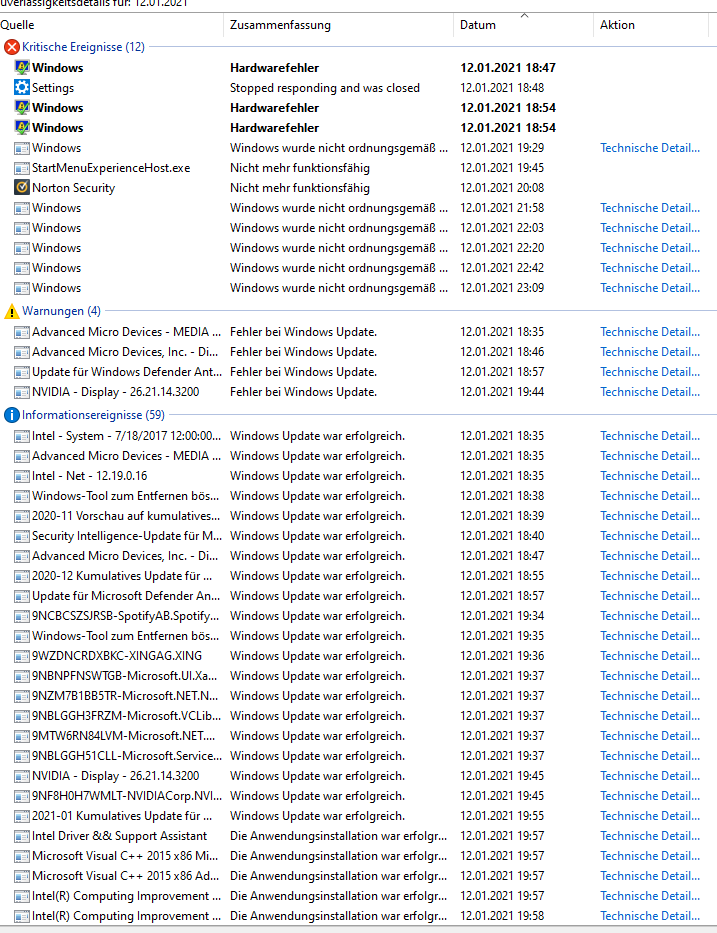This screenshot has height=933, width=717.
Task: Select the 2020-12 Kumulatives Update für ... text
Action: tap(122, 577)
